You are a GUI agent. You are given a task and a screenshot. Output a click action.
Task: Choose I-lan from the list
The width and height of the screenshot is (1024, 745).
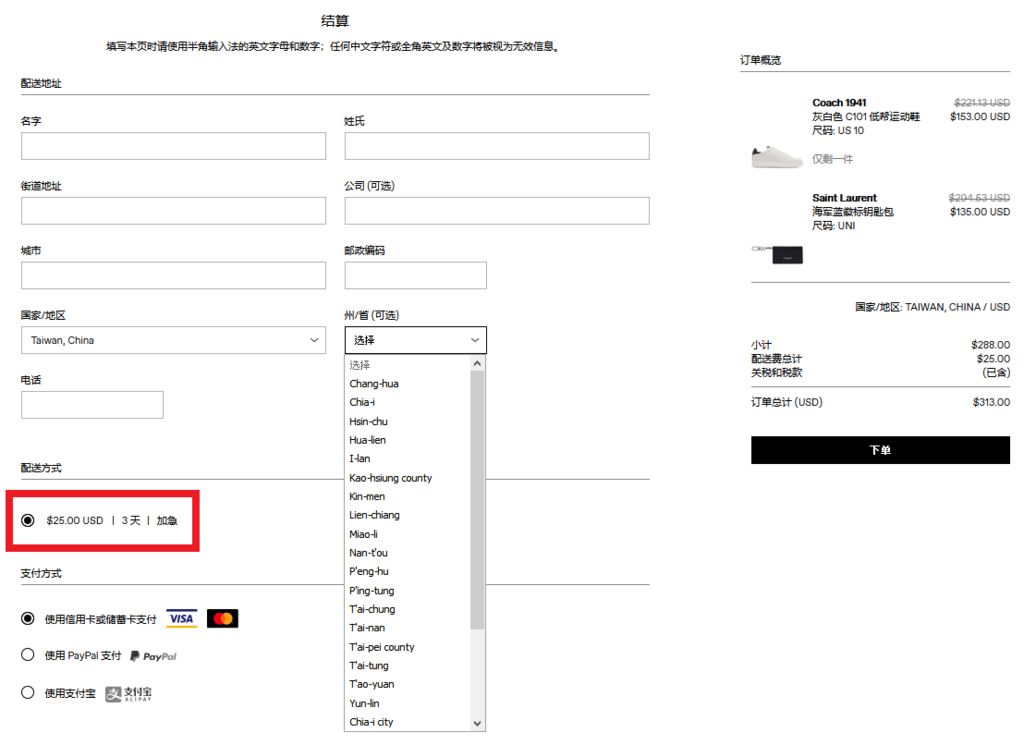click(x=408, y=458)
